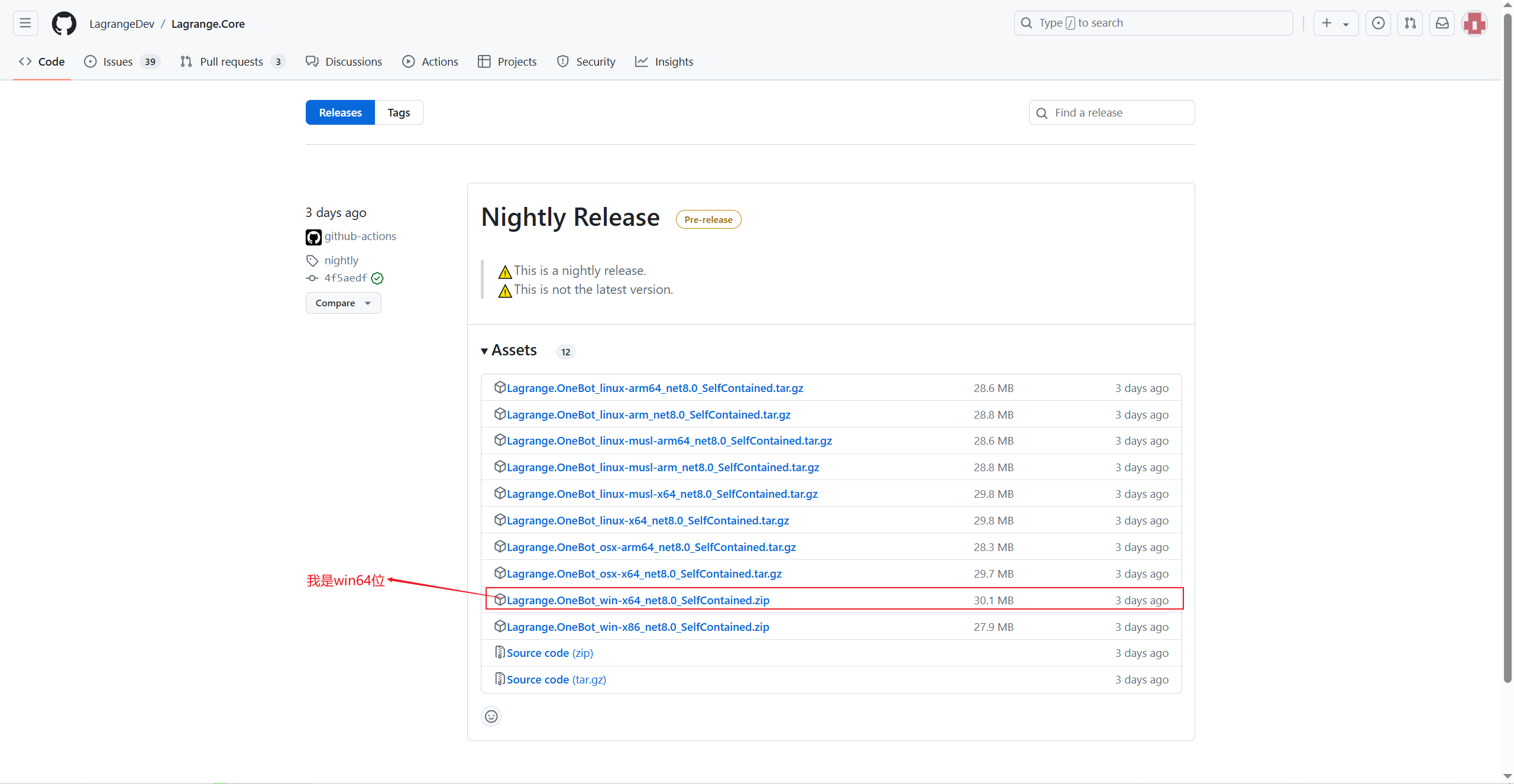
Task: Download linux-musl-x64 SelfContained tar.gz
Action: 662,494
